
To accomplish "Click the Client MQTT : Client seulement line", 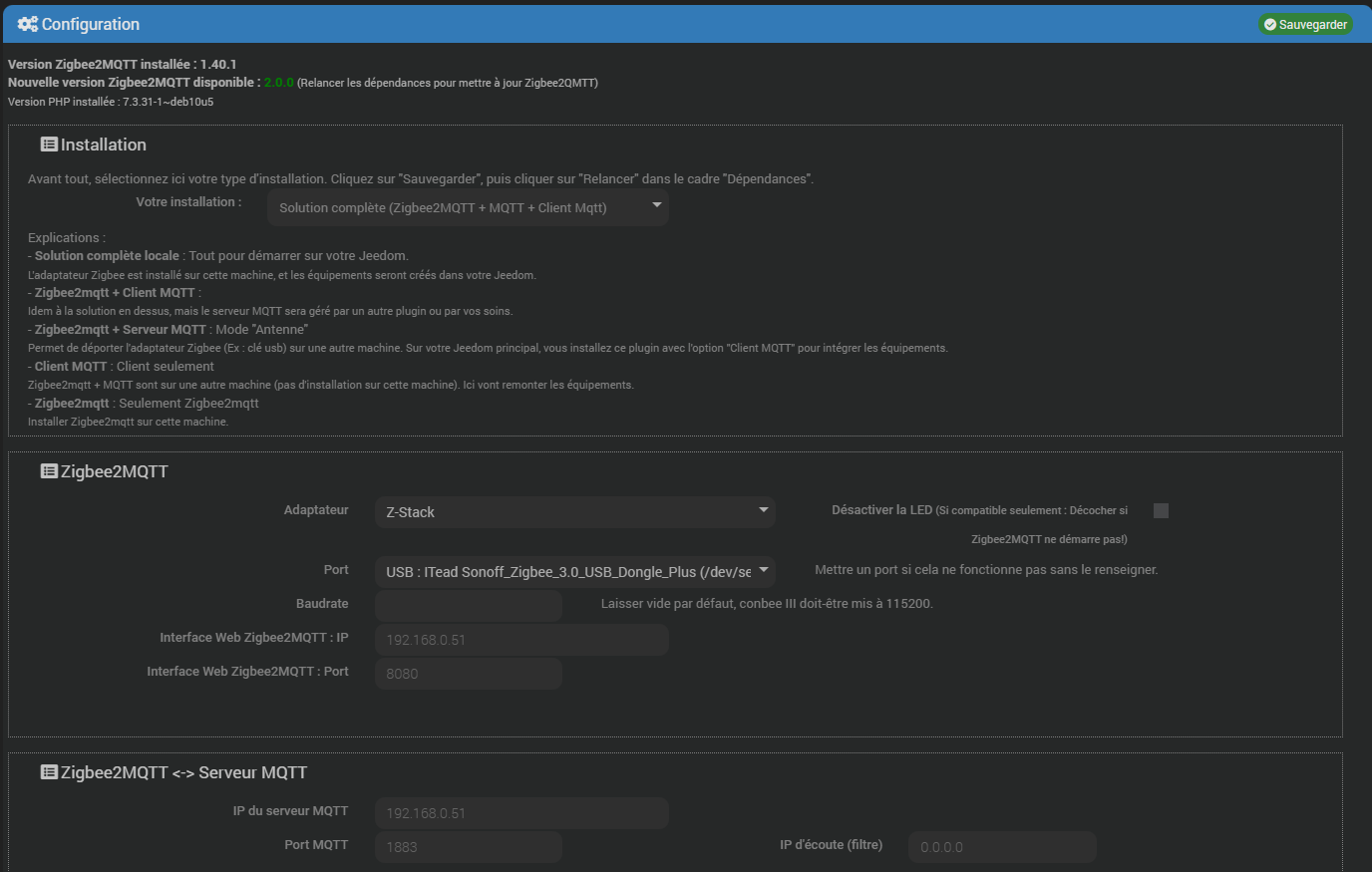I will pyautogui.click(x=121, y=367).
